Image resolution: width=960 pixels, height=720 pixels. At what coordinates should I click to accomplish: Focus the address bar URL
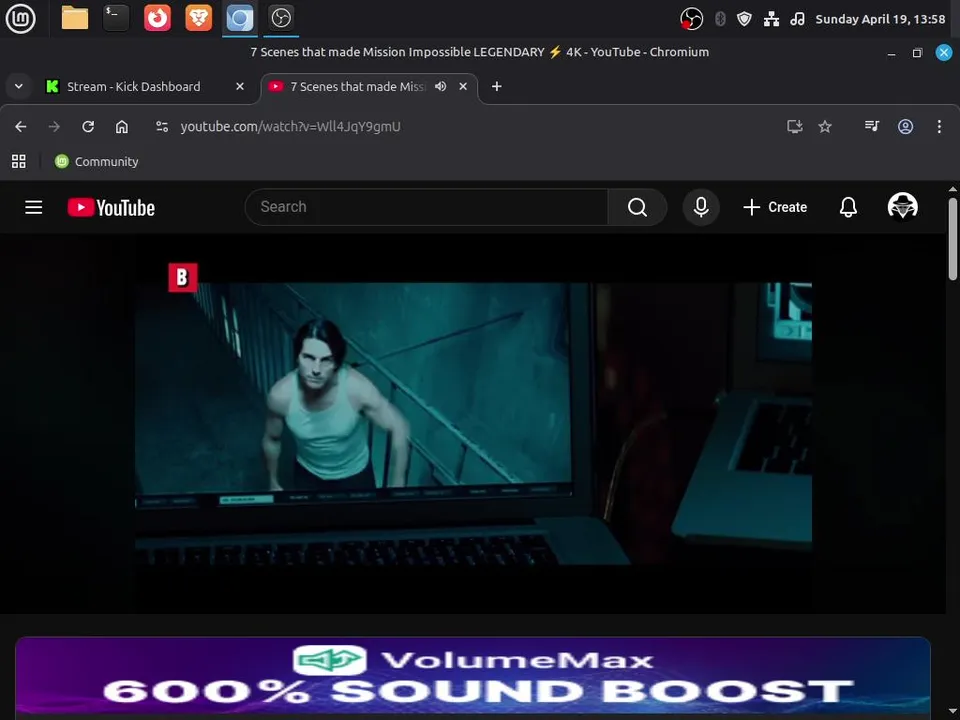290,126
